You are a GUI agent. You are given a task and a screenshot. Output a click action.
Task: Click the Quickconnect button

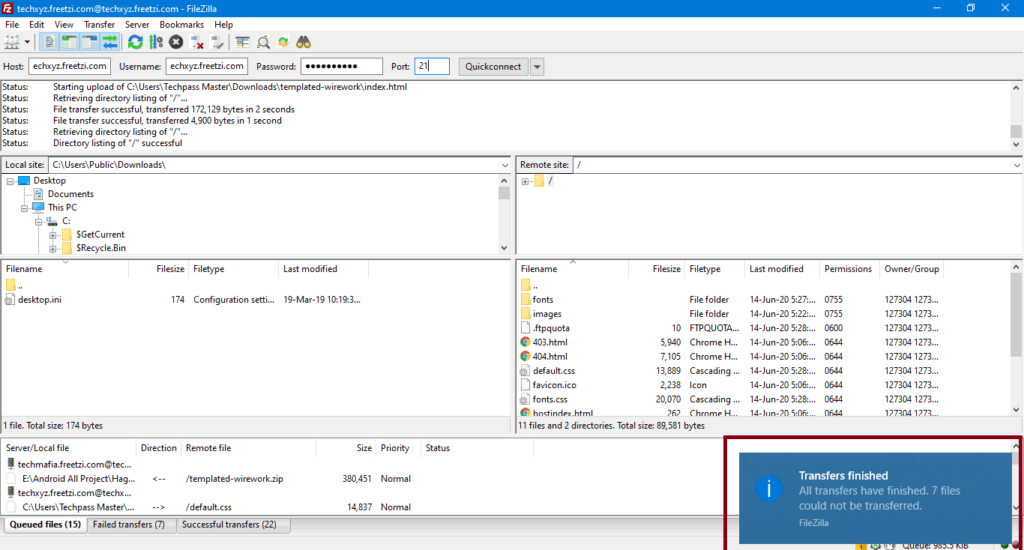[493, 67]
